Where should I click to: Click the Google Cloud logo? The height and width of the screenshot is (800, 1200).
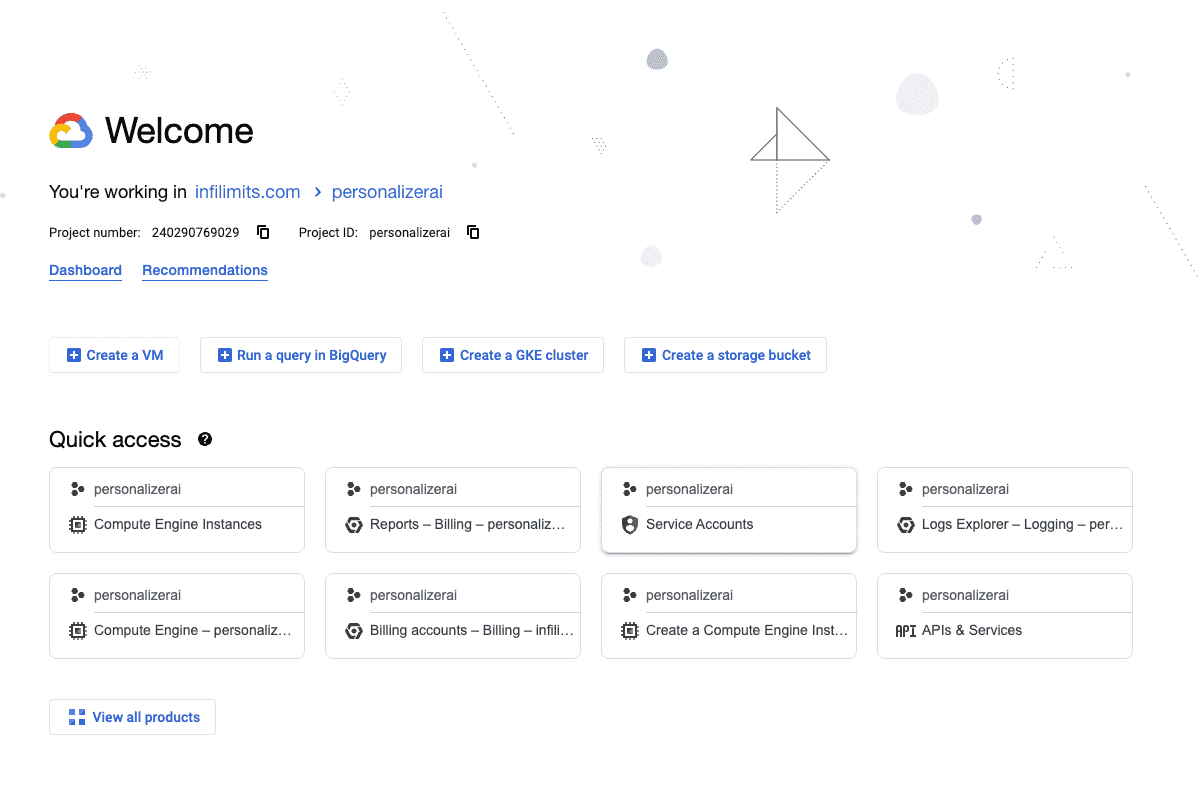click(70, 130)
